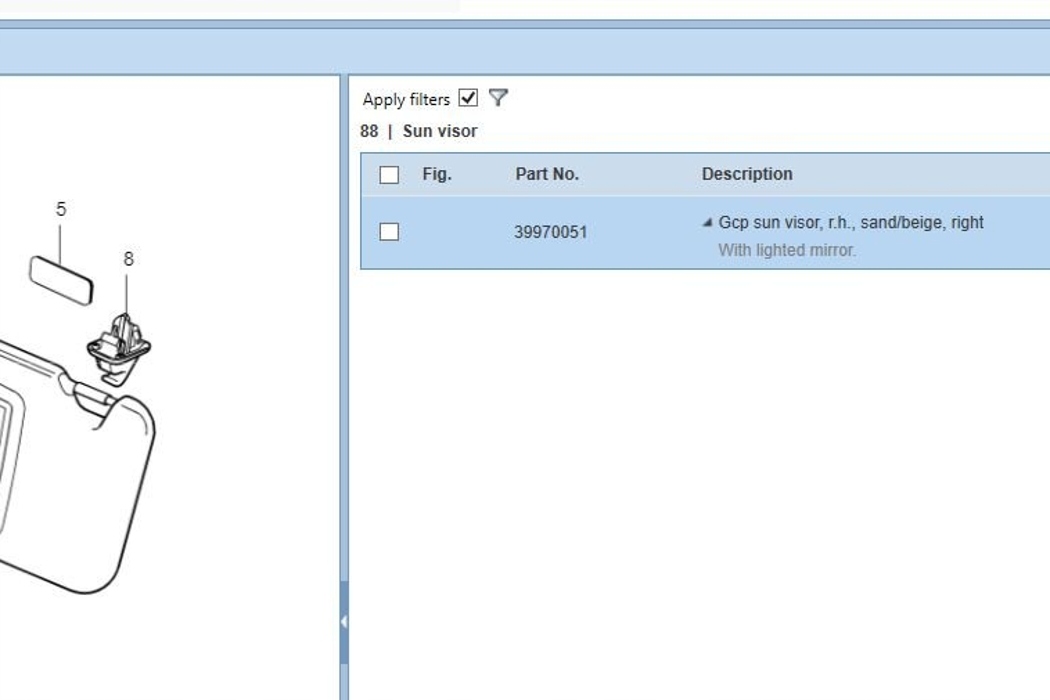Collapse the Gcp sun visor row triangle
Screen dimensions: 1050x700
[707, 223]
